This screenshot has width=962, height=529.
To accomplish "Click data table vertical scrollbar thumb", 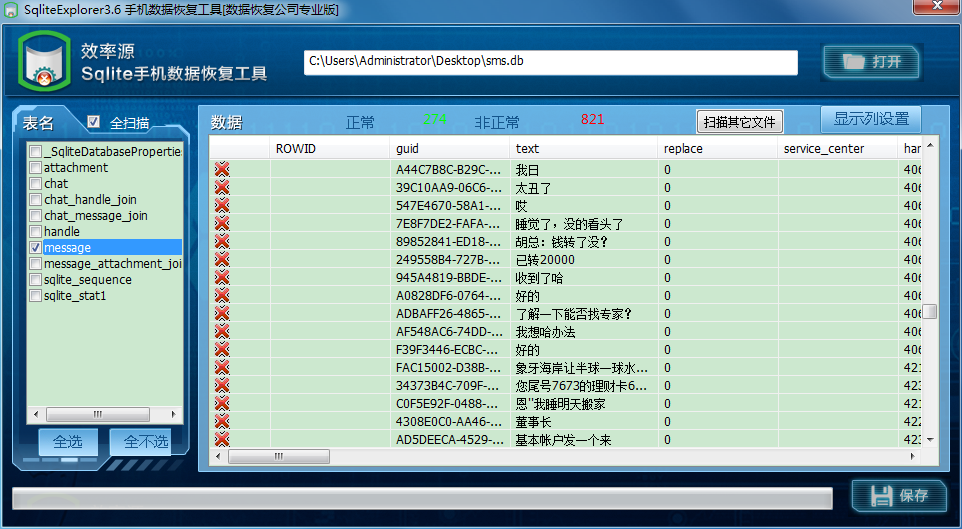I will pyautogui.click(x=929, y=311).
